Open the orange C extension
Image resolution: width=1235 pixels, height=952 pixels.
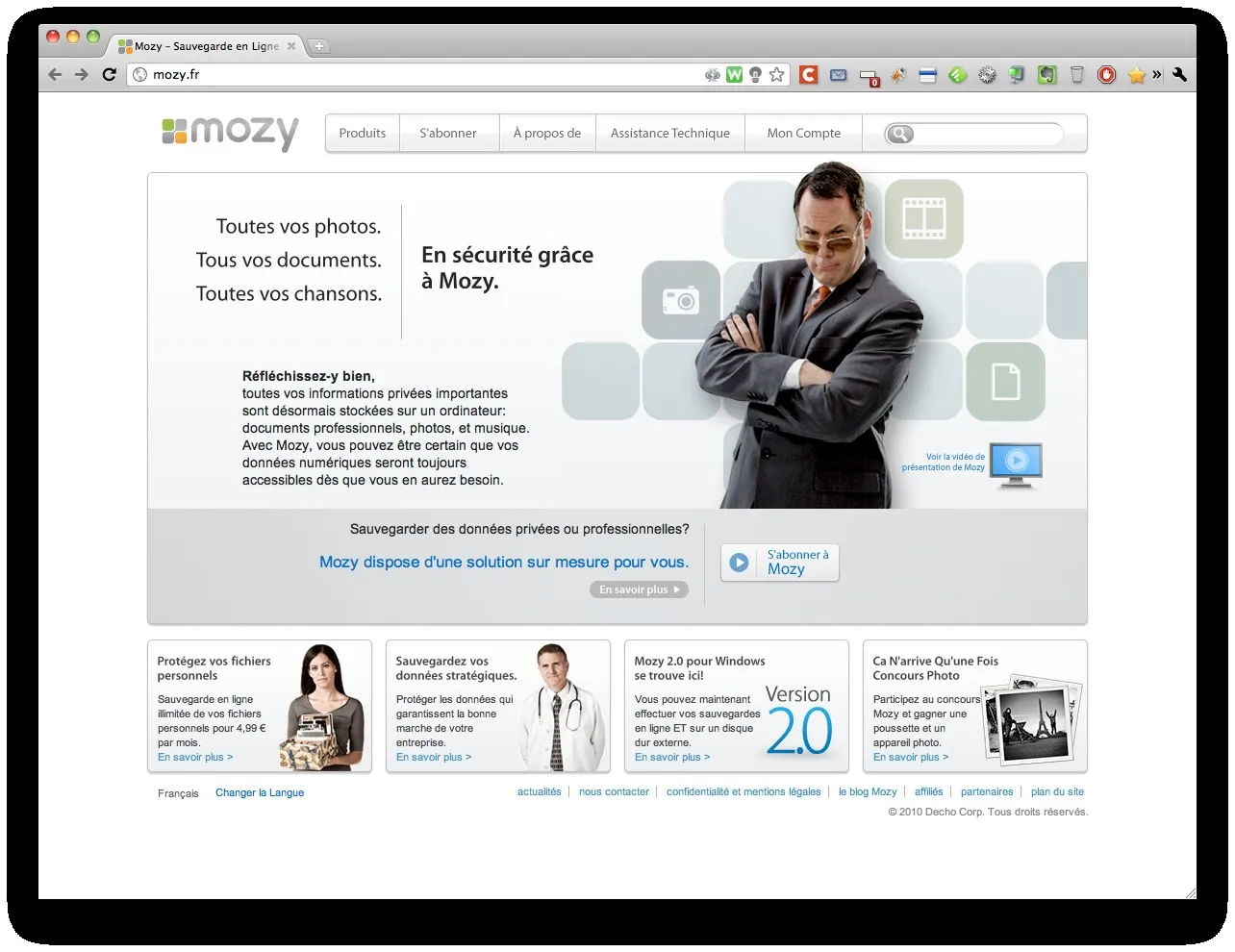(809, 74)
